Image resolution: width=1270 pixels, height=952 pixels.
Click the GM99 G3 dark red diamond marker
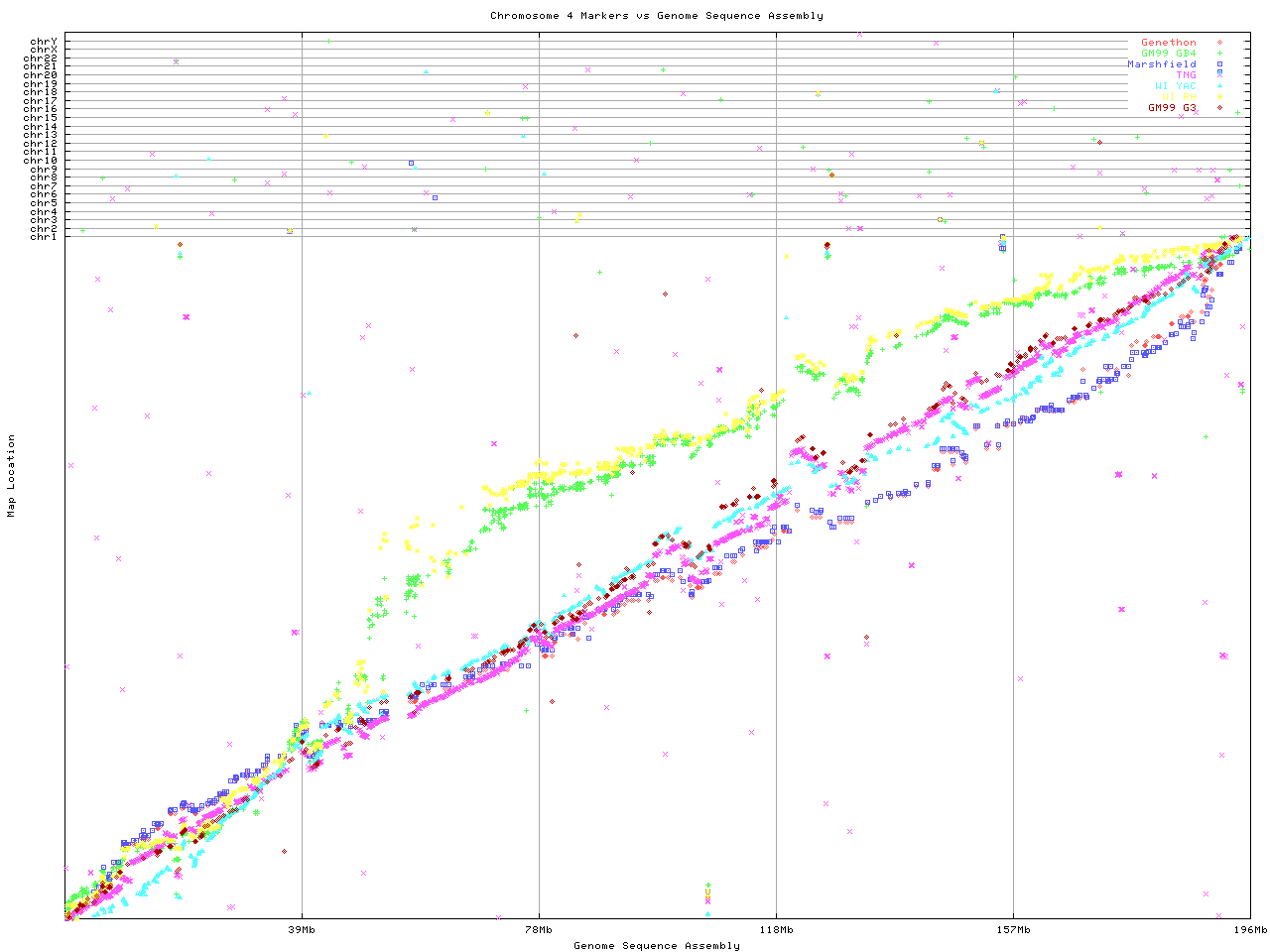1219,107
